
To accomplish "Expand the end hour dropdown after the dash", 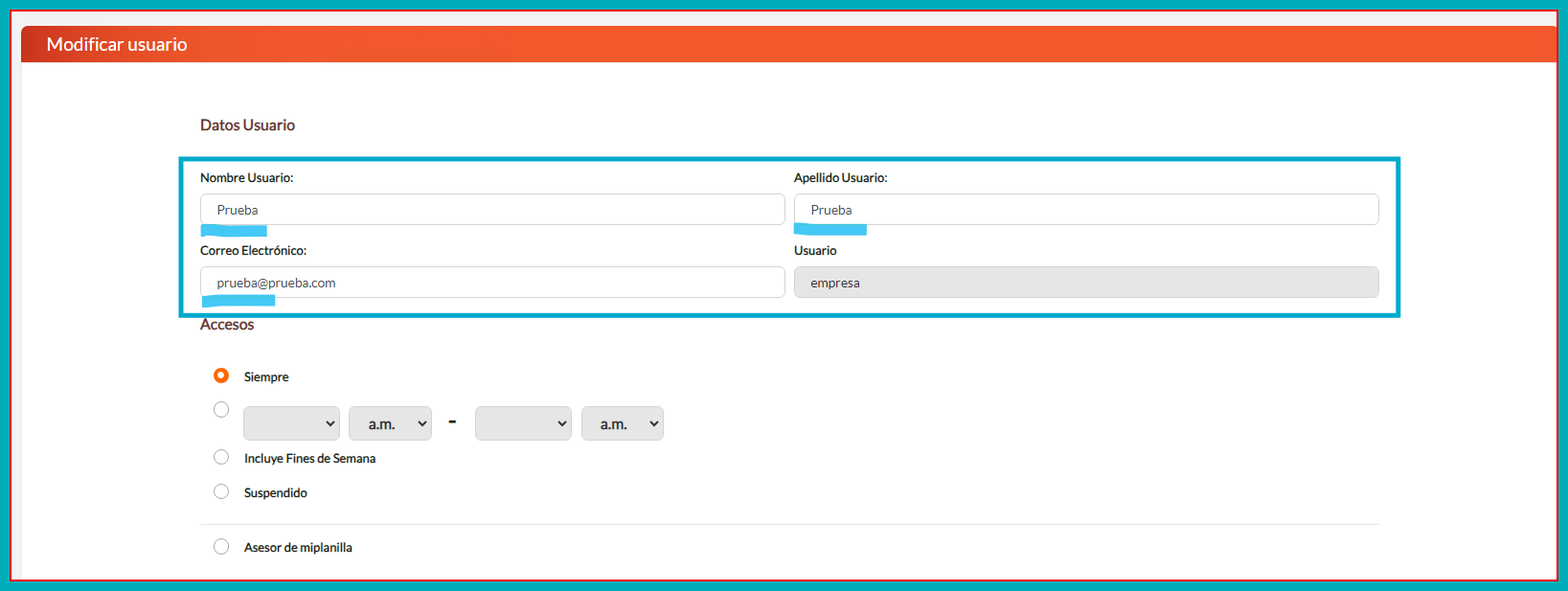I will click(523, 423).
